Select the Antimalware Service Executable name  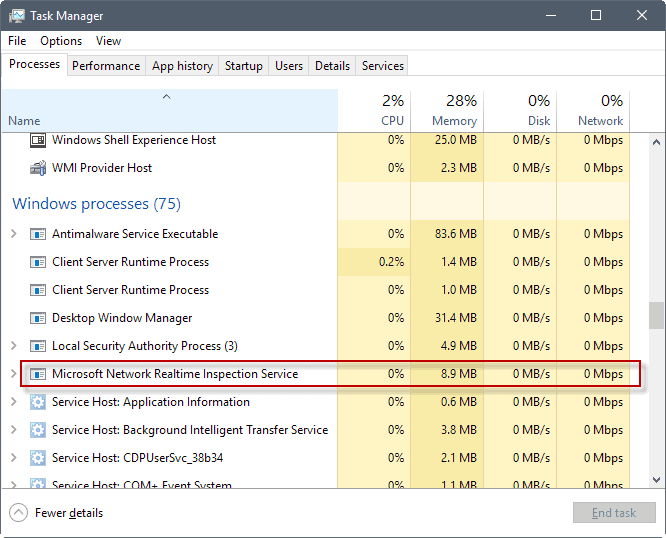tap(135, 234)
